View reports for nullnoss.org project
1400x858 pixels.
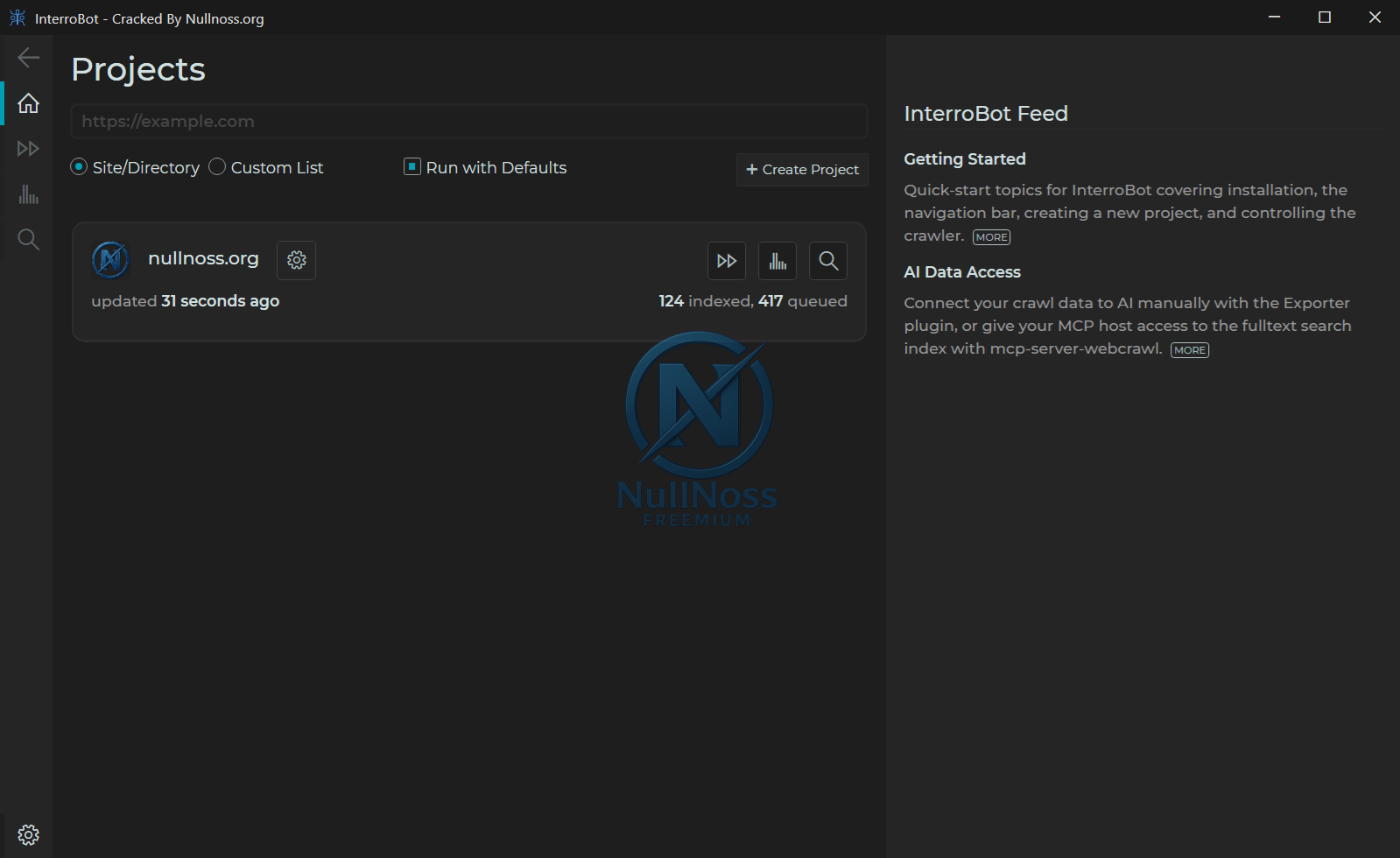(x=777, y=261)
